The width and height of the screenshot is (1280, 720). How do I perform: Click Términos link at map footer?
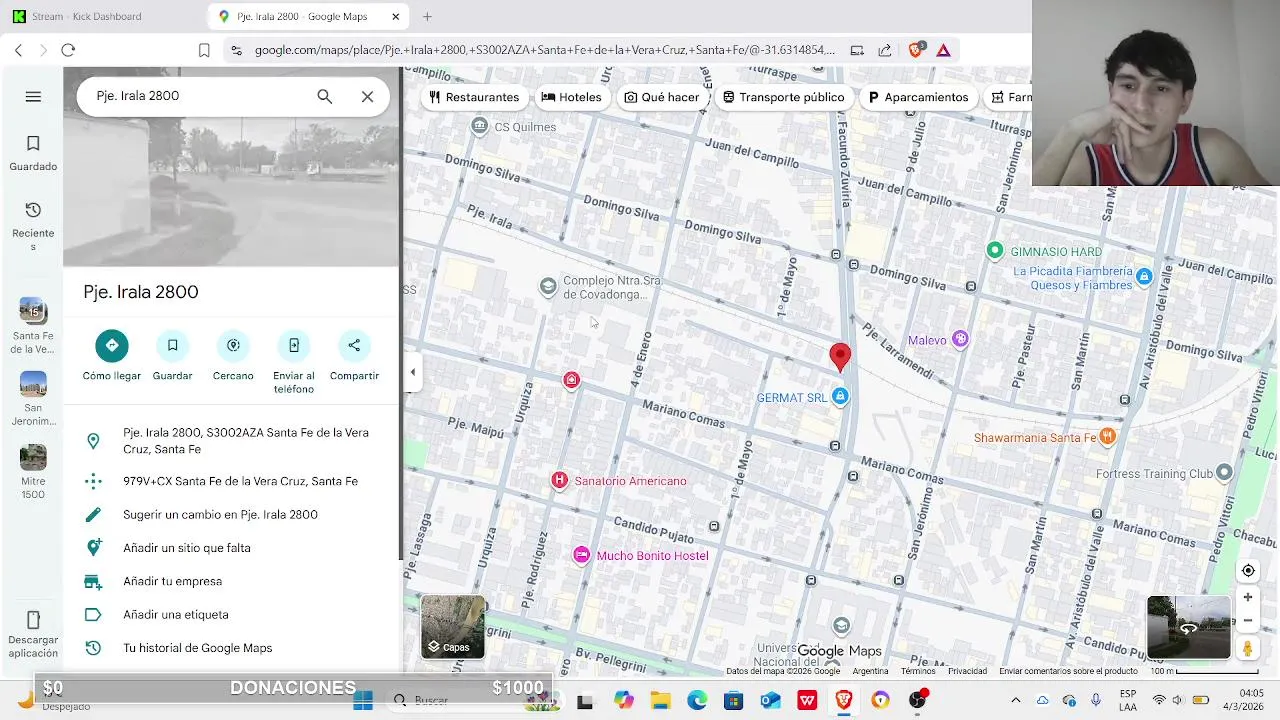(x=917, y=671)
